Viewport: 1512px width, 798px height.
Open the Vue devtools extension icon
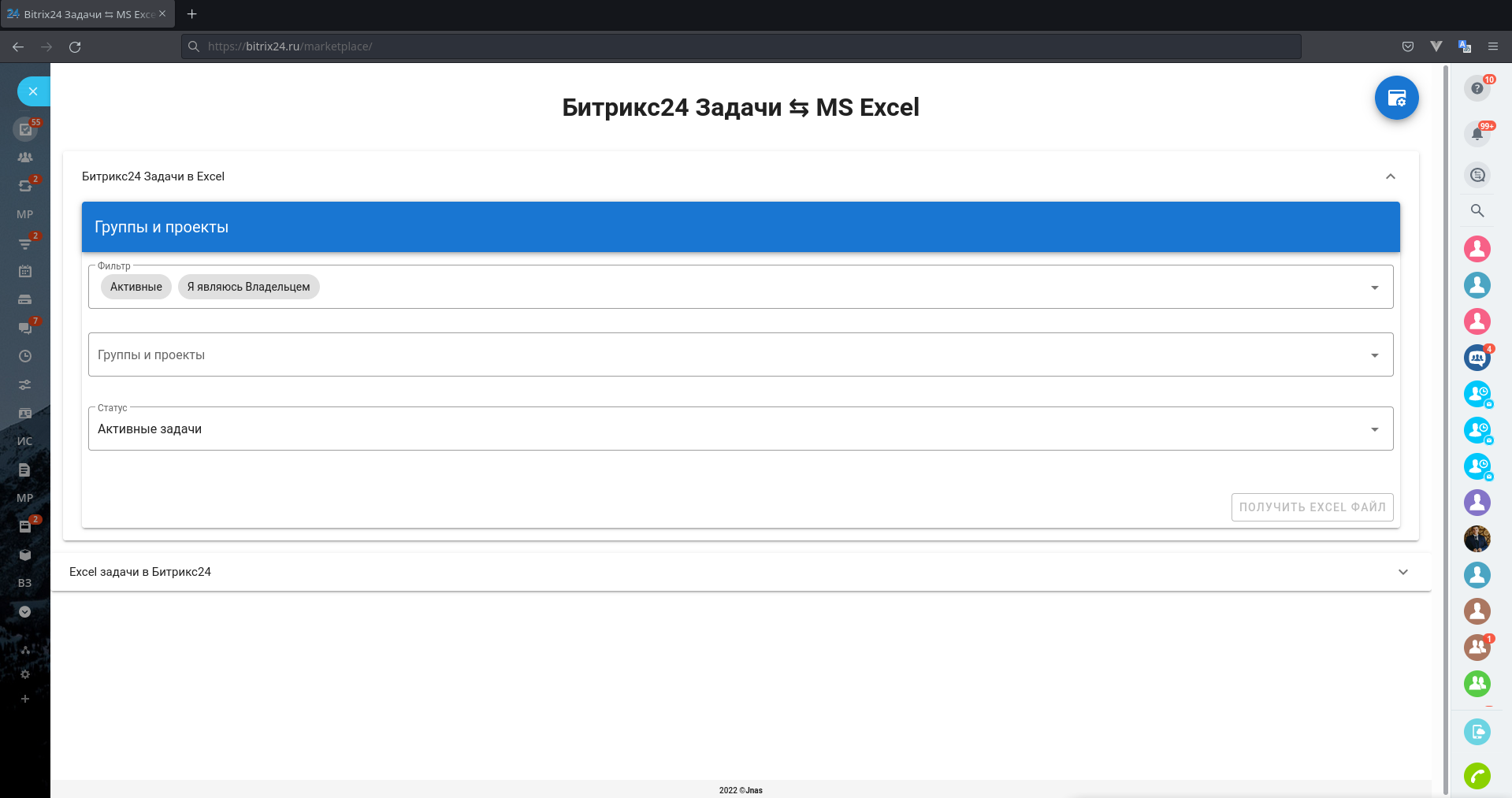(x=1436, y=46)
